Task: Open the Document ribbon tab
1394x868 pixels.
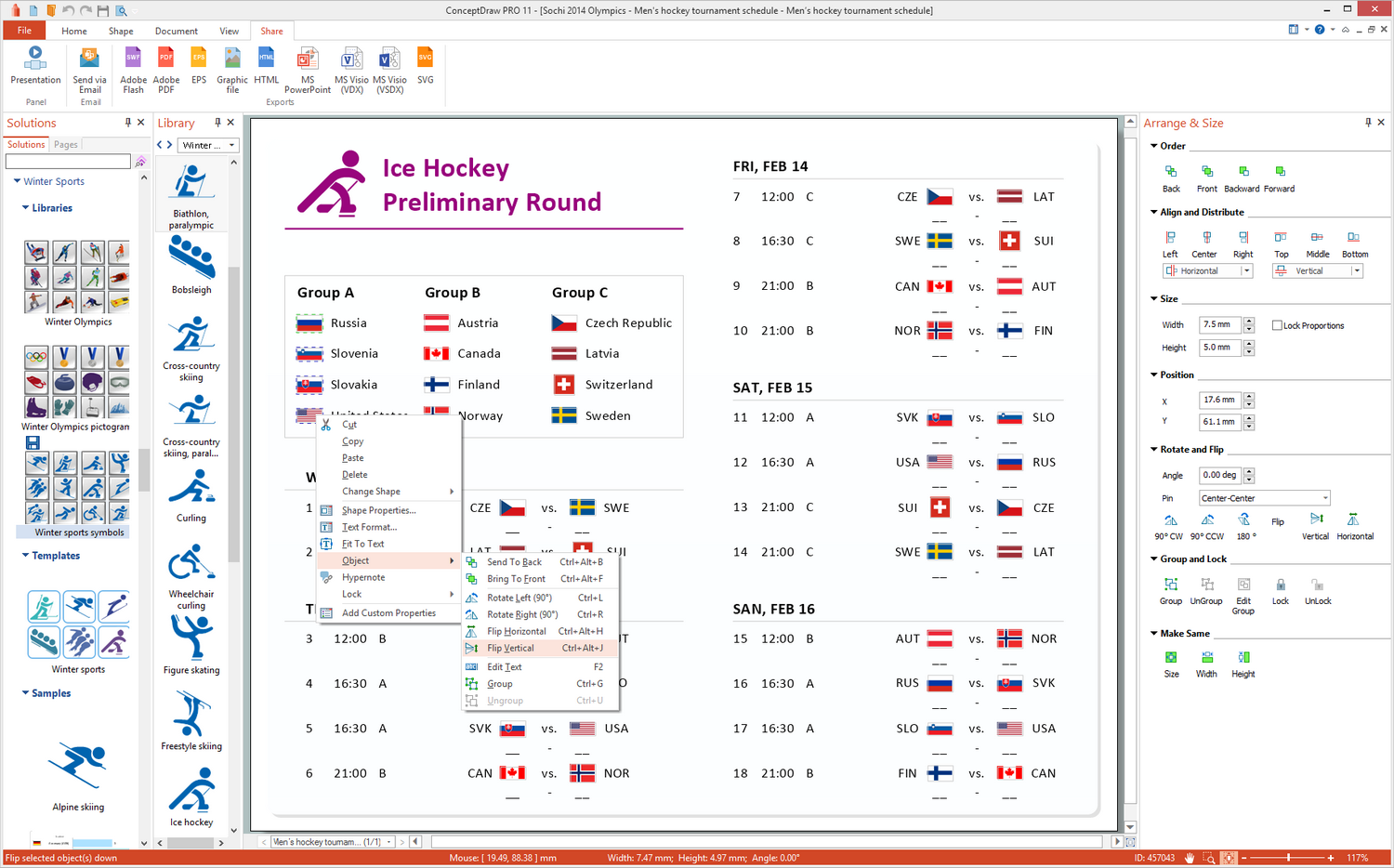Action: pyautogui.click(x=177, y=31)
